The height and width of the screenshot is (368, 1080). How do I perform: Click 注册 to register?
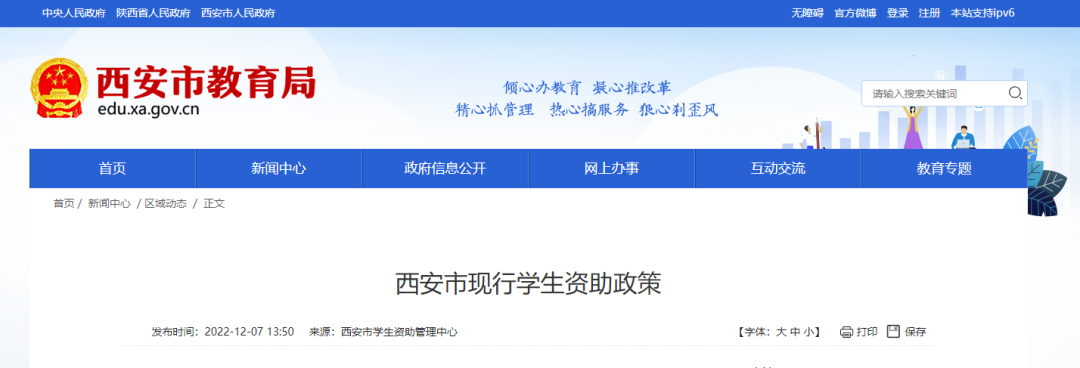click(x=929, y=13)
